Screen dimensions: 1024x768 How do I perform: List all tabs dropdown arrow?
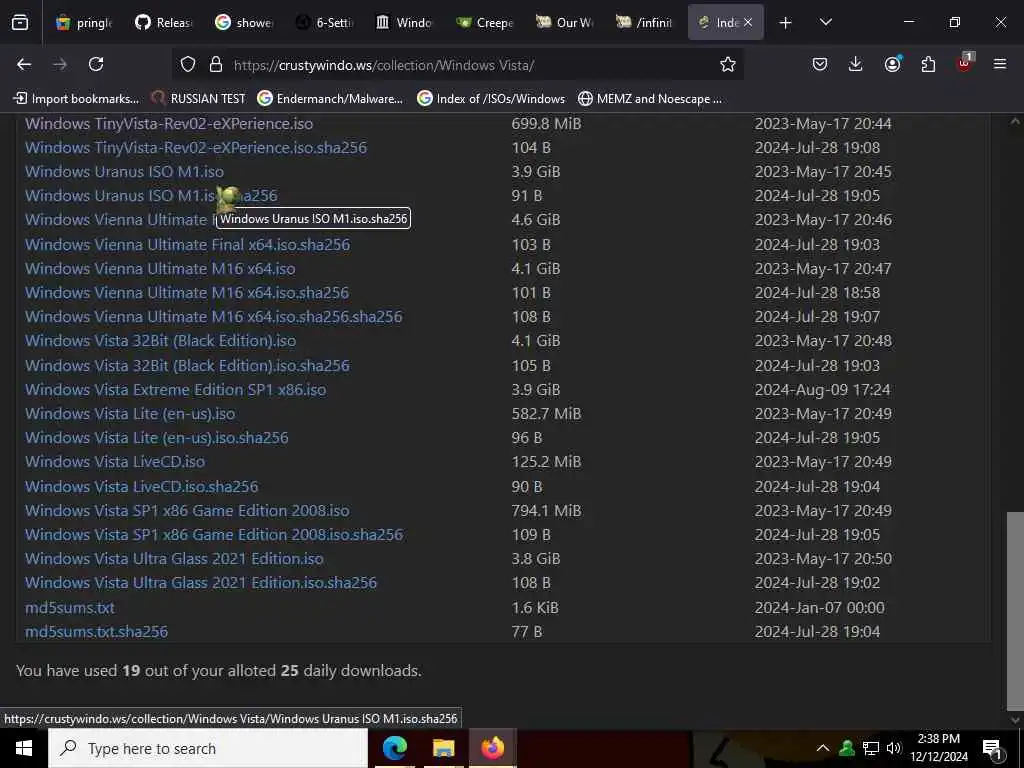point(825,22)
